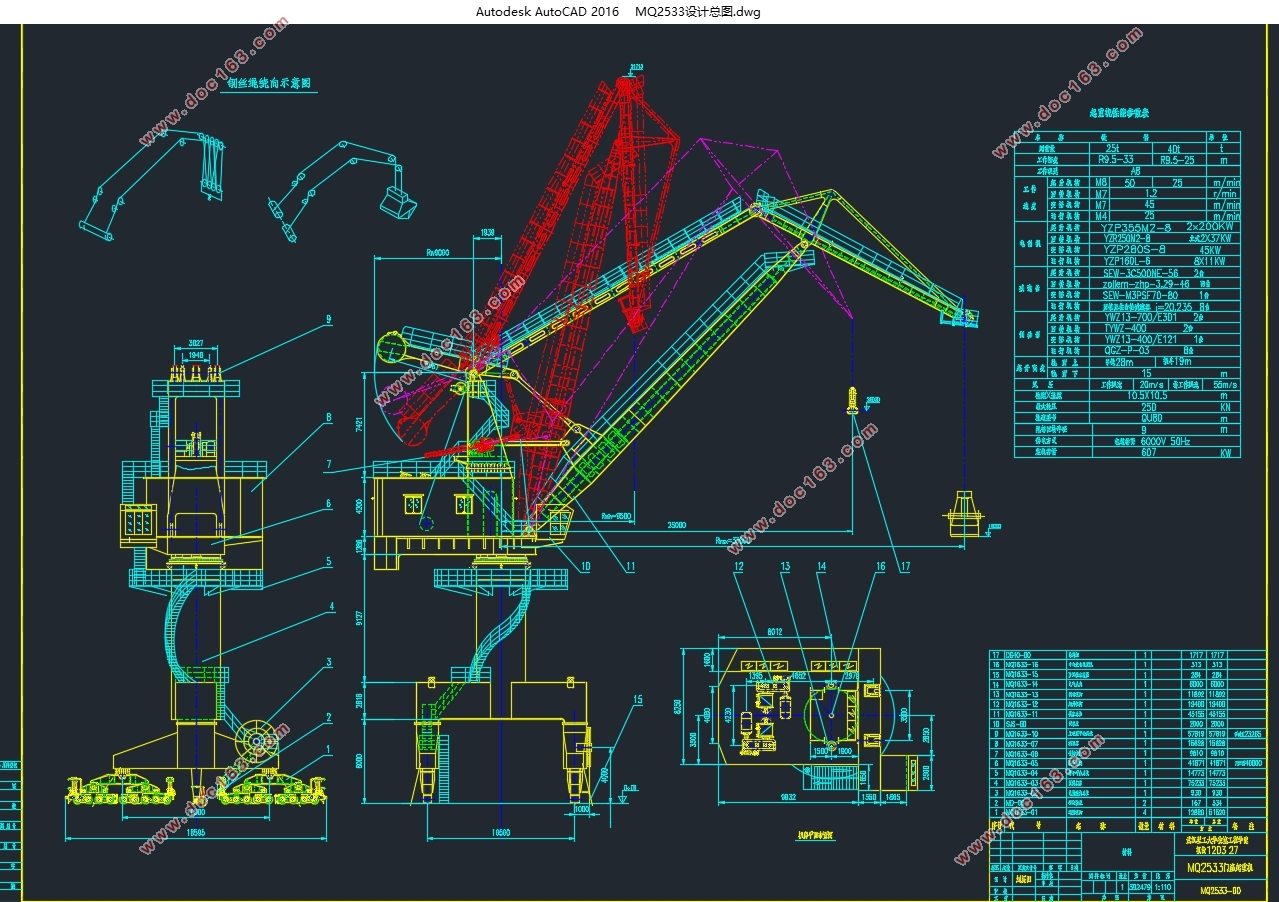The image size is (1279, 902).
Task: Click the i=20.235 ratio value
Action: pyautogui.click(x=1174, y=306)
